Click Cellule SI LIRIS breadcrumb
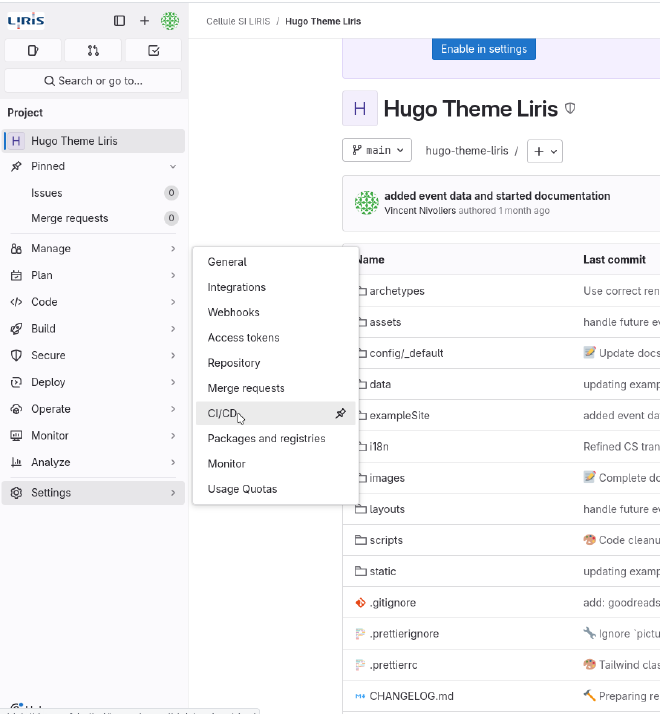This screenshot has width=660, height=714. point(238,21)
